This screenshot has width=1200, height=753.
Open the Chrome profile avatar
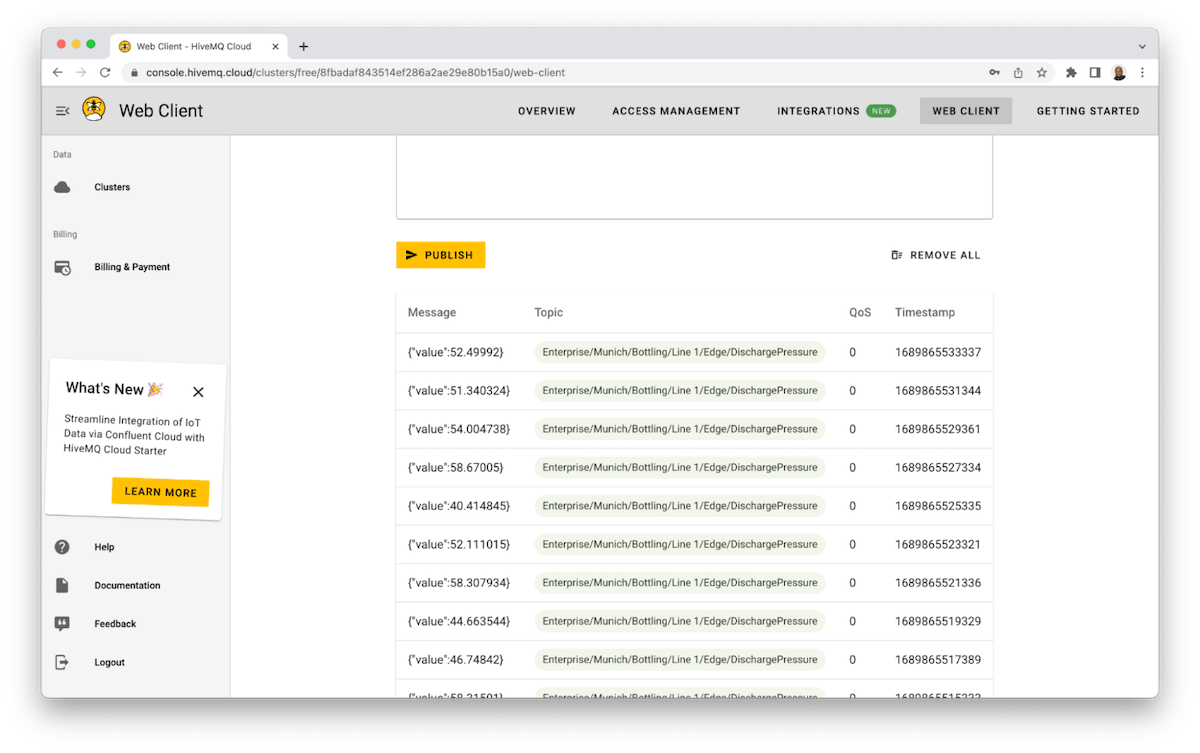[x=1119, y=73]
